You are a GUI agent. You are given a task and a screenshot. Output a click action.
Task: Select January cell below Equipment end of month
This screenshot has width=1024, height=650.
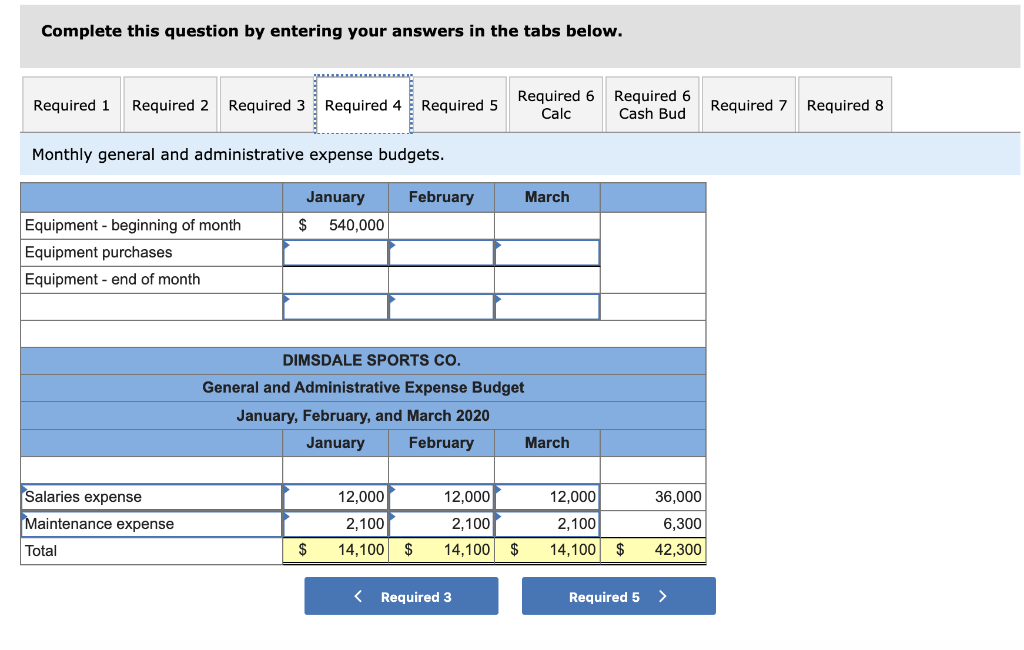click(336, 307)
